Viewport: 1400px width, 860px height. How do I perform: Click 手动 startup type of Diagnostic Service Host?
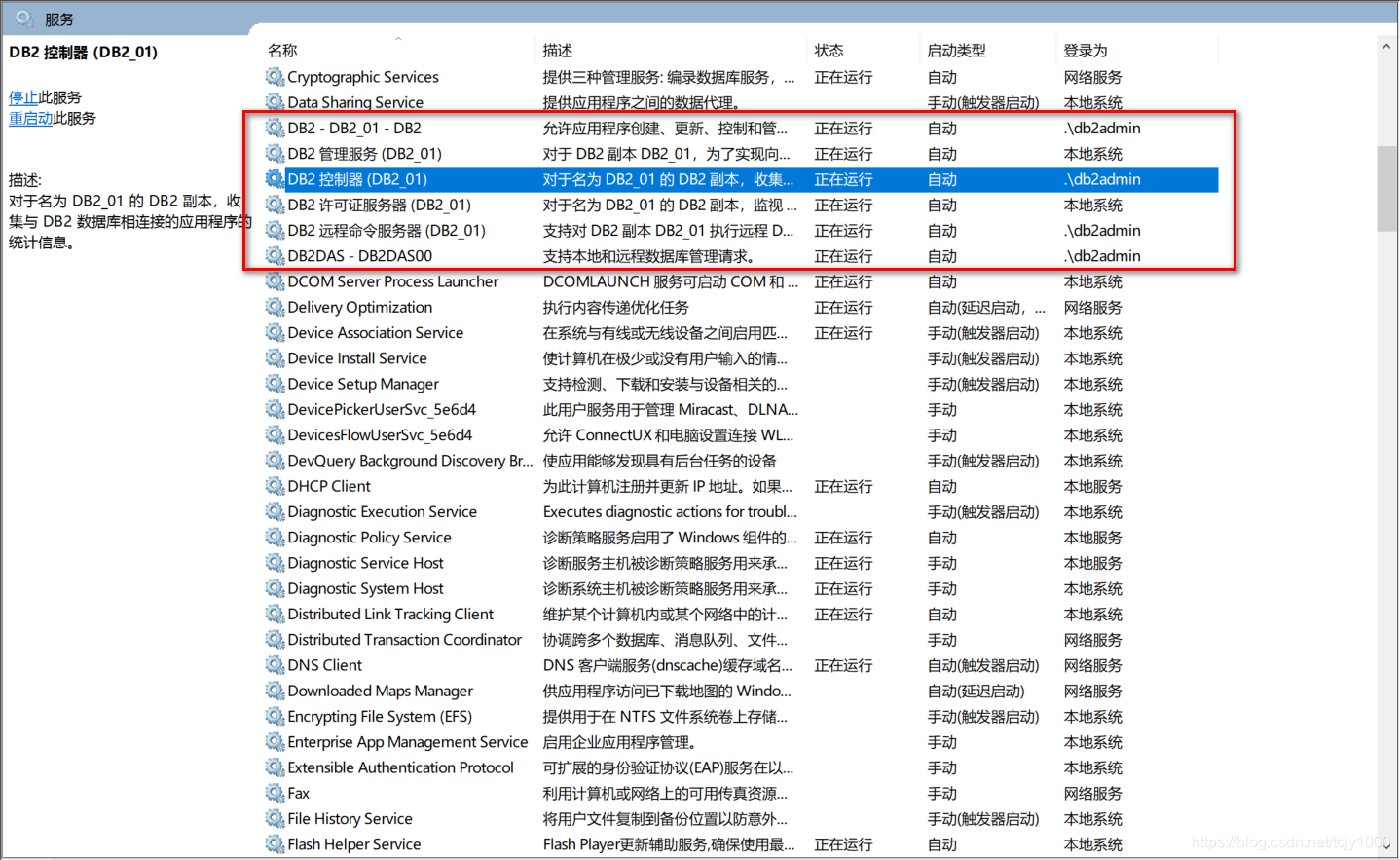pos(942,563)
